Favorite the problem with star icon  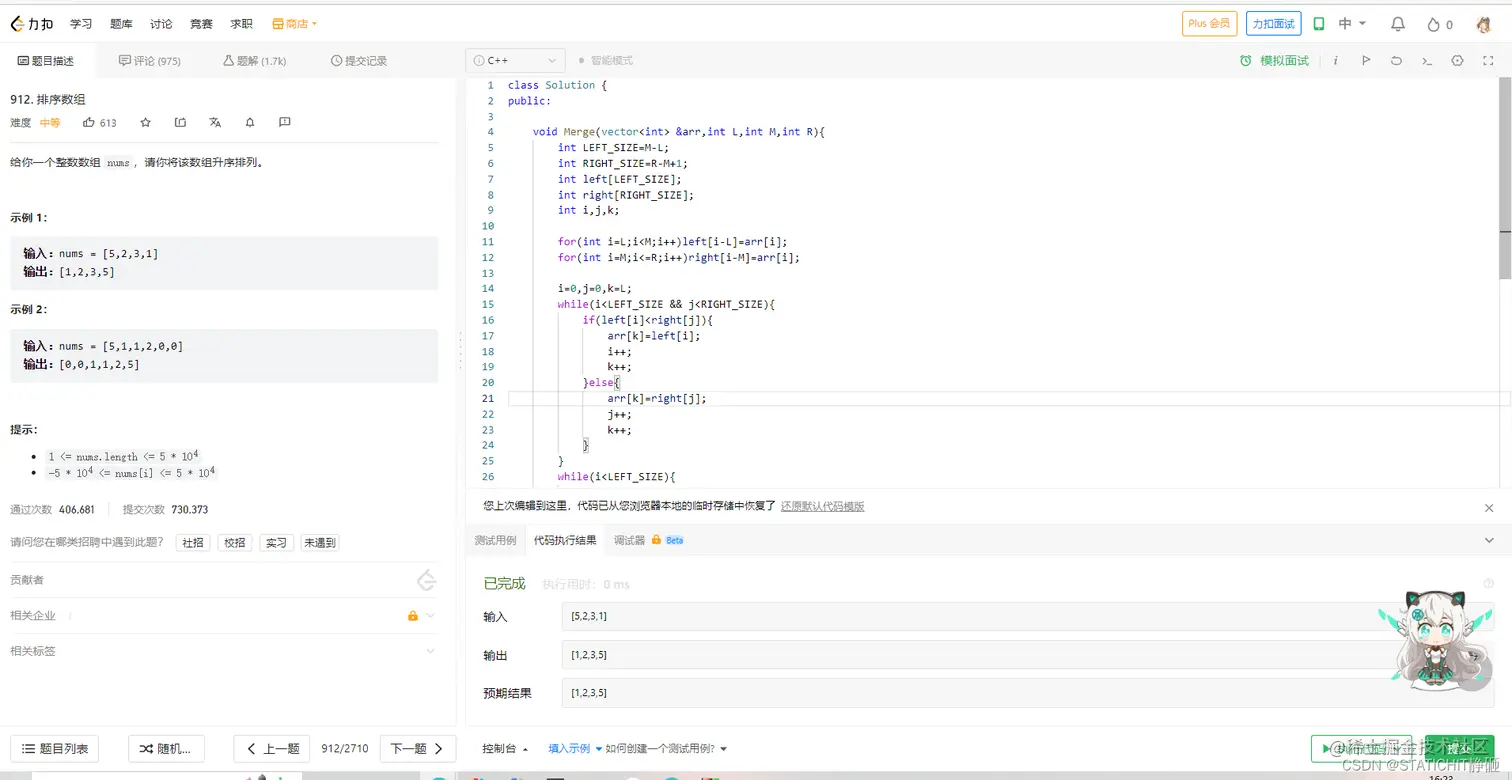click(x=145, y=123)
